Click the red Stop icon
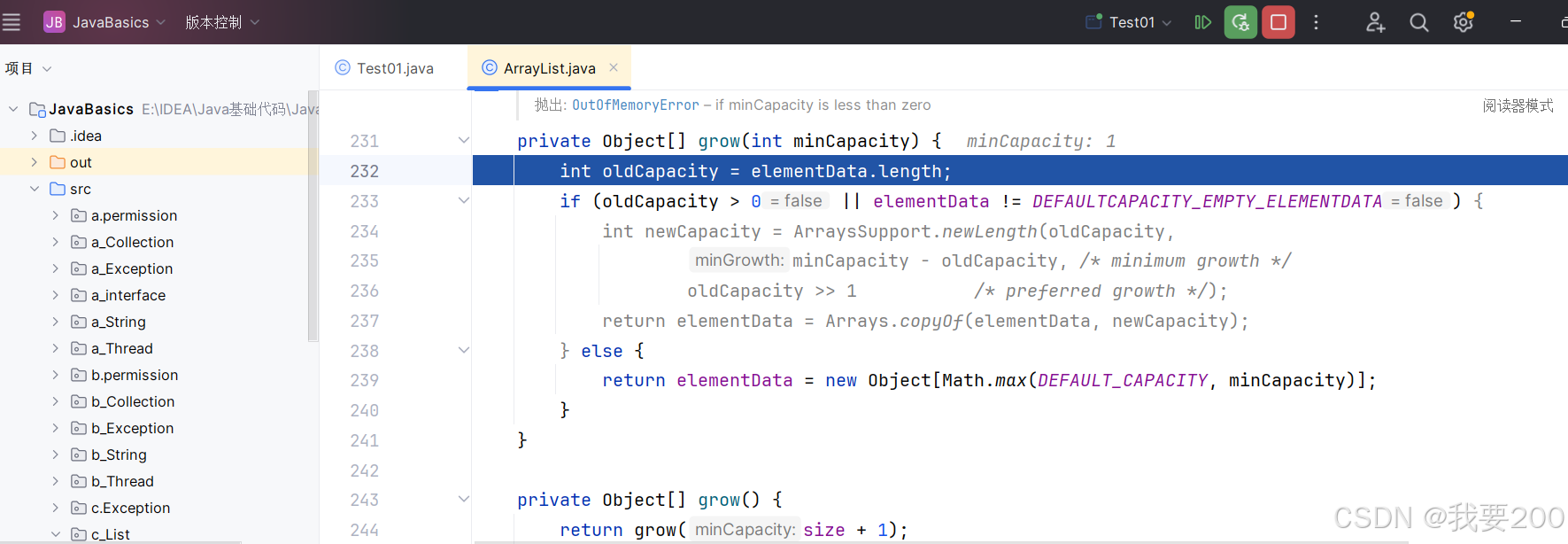Screen dimensions: 1568x544 (1278, 22)
